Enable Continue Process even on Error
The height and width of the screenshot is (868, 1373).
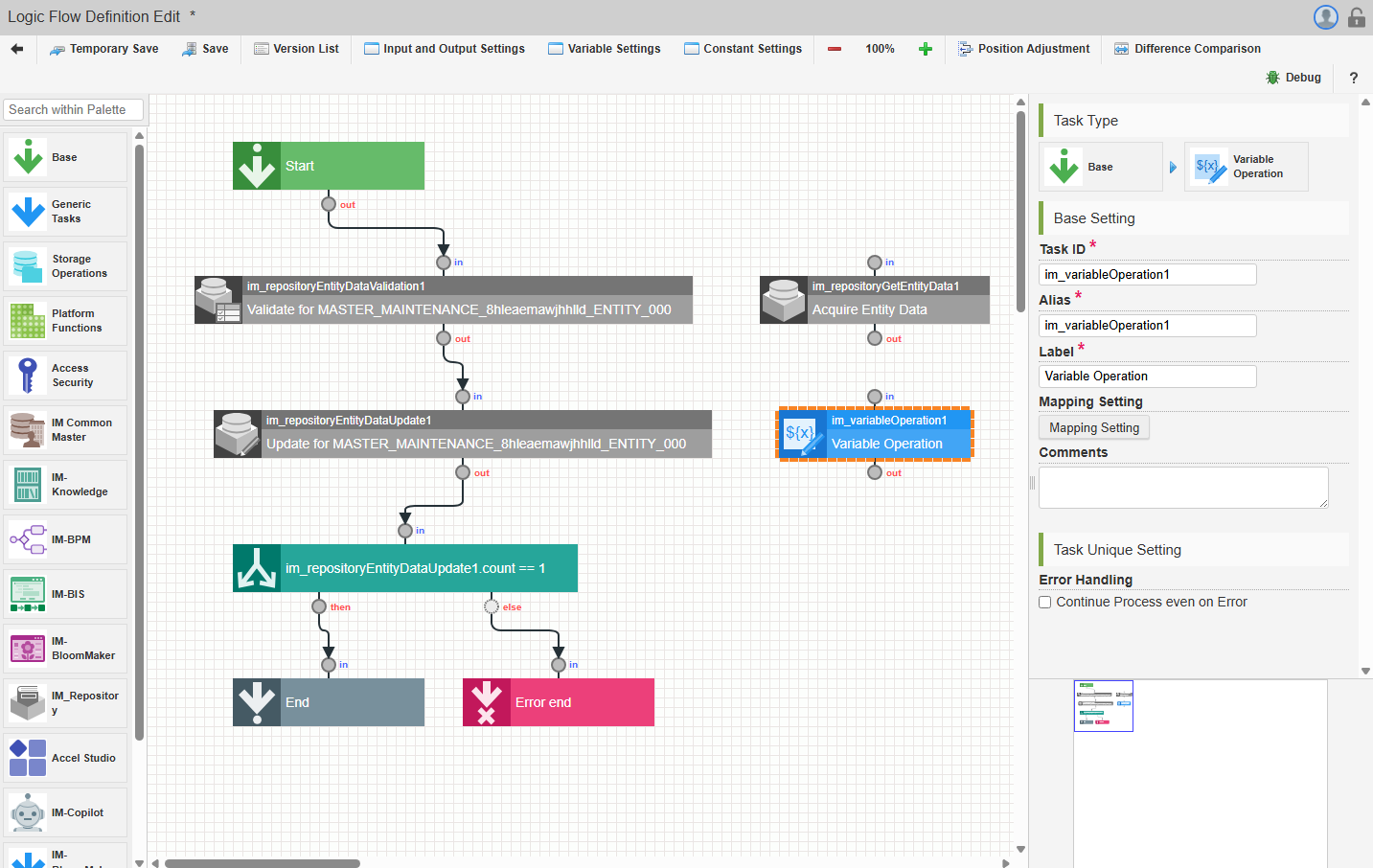(1045, 603)
